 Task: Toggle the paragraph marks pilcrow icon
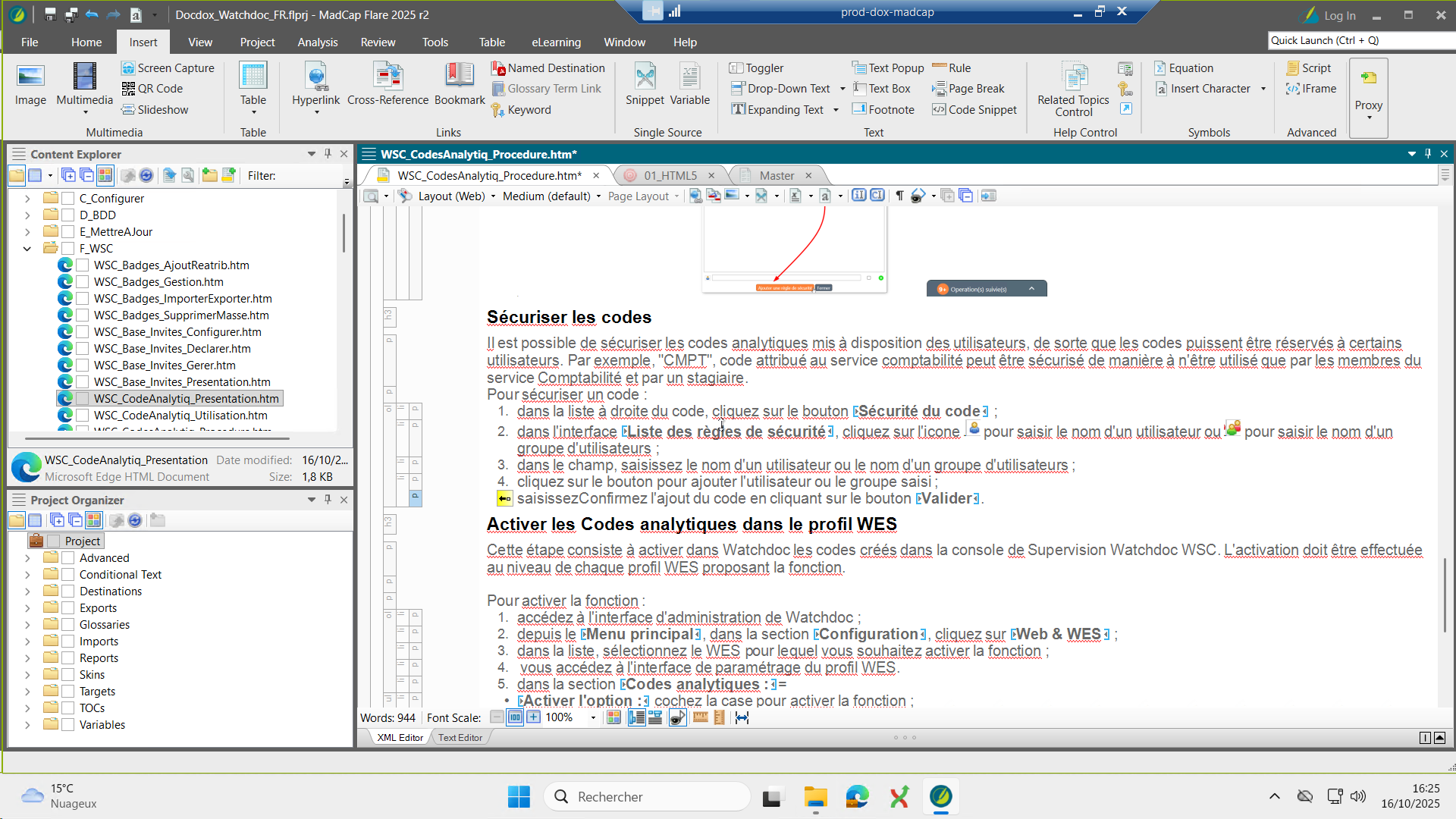tap(899, 196)
